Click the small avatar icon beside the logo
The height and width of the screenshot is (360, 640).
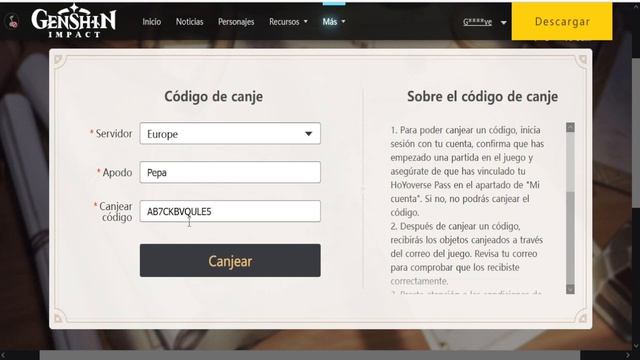pyautogui.click(x=13, y=21)
